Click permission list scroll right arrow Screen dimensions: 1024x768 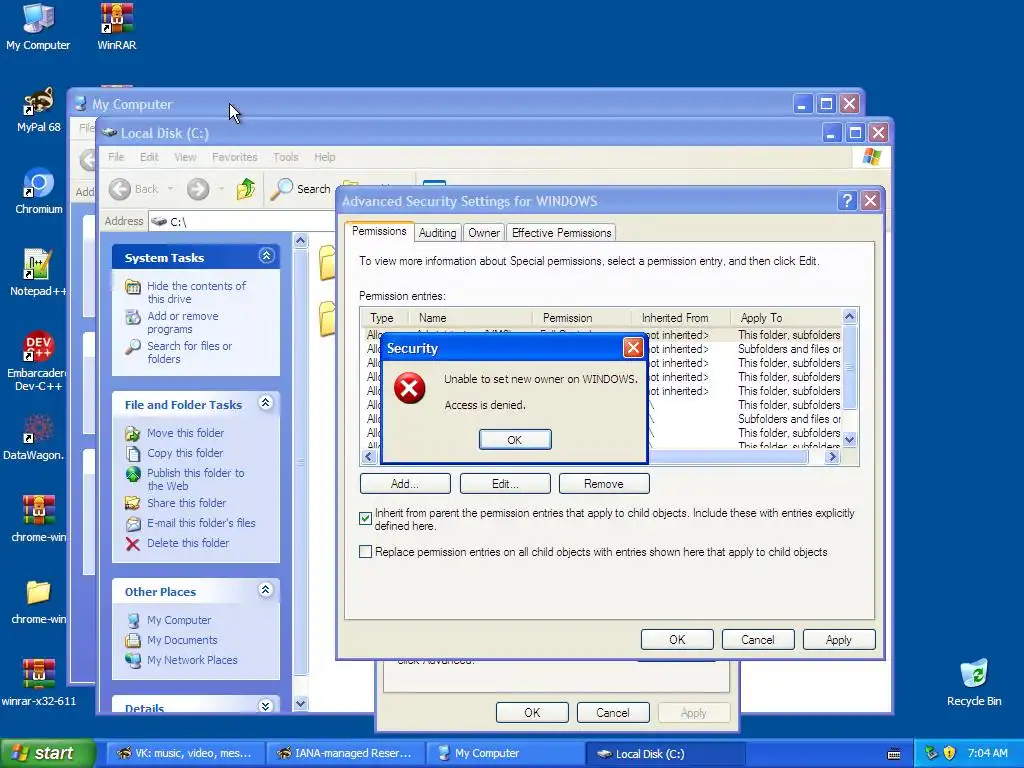832,457
